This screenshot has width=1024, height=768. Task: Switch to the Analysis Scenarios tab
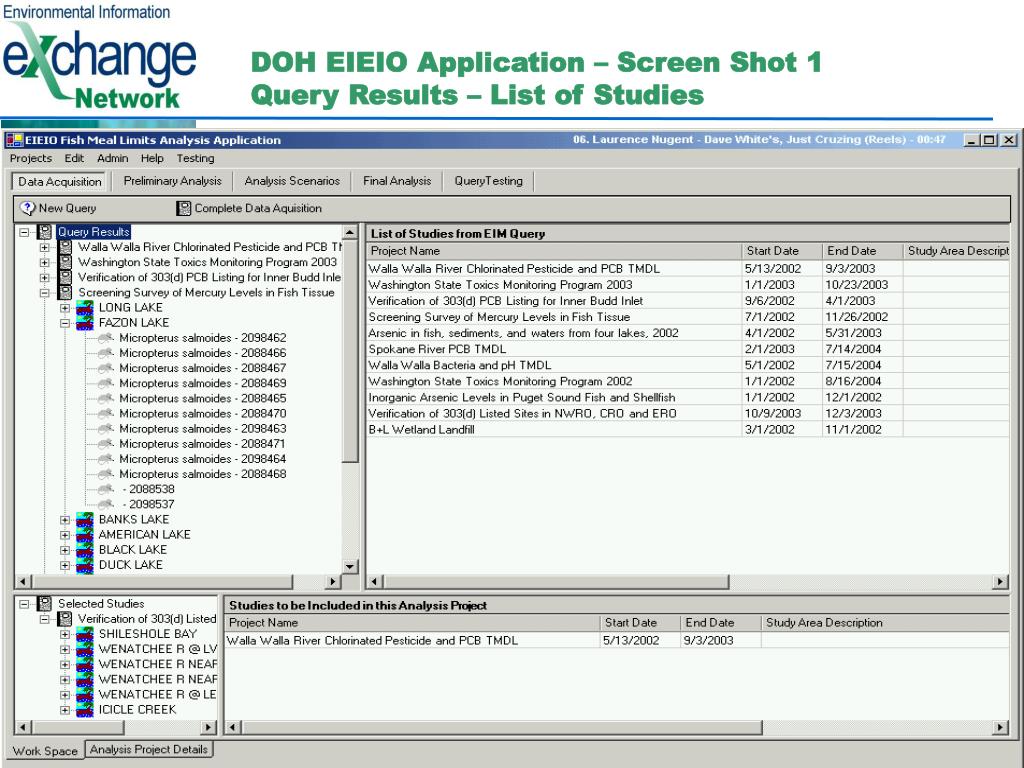coord(292,181)
